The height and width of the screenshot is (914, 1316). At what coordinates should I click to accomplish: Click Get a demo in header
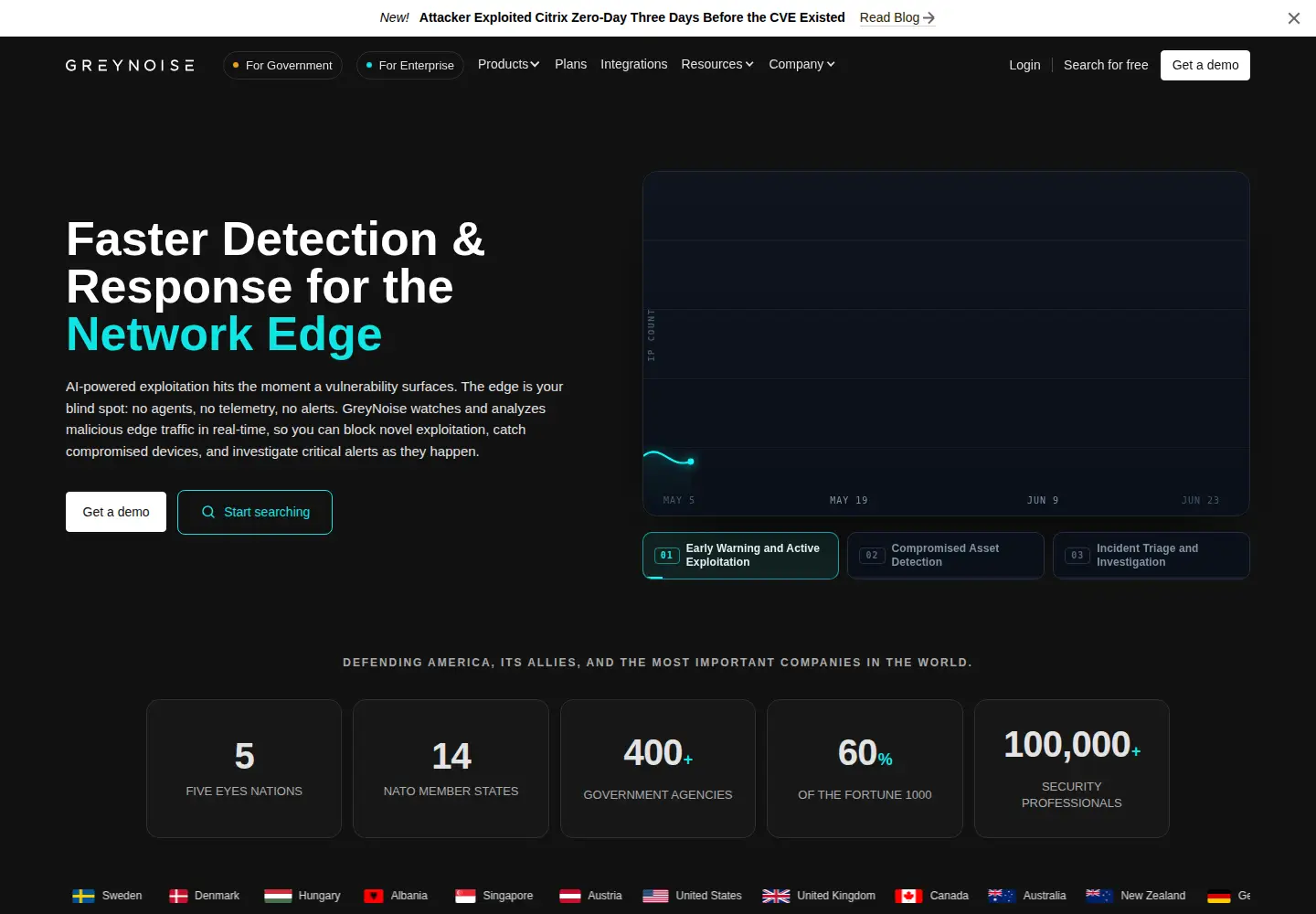click(x=1205, y=65)
